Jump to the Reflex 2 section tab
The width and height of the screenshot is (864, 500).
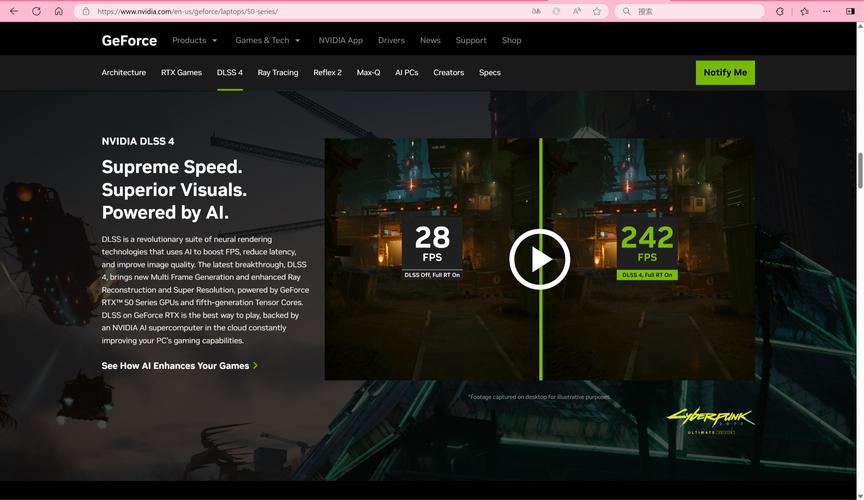327,72
